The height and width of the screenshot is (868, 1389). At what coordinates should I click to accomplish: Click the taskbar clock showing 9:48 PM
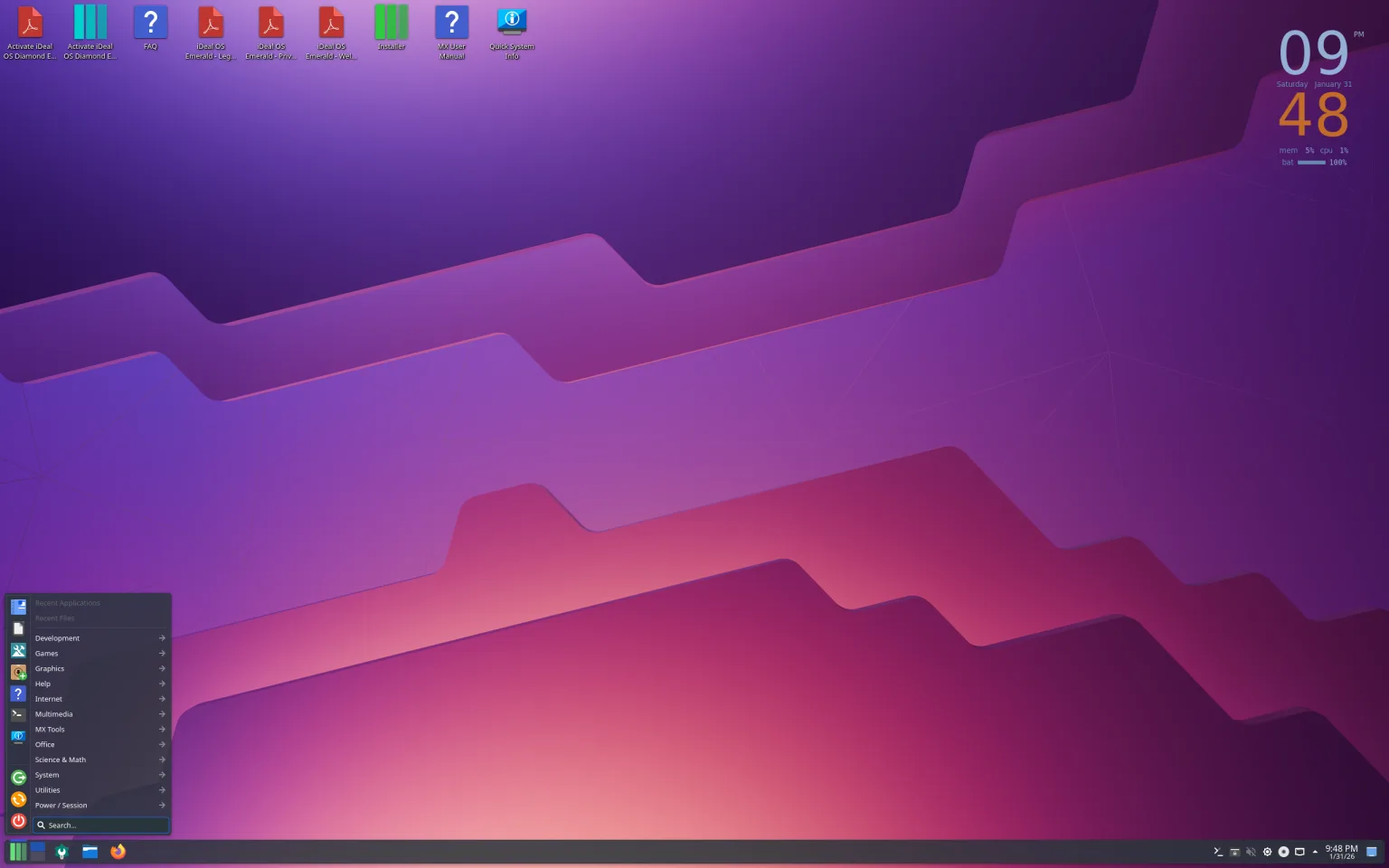tap(1341, 852)
